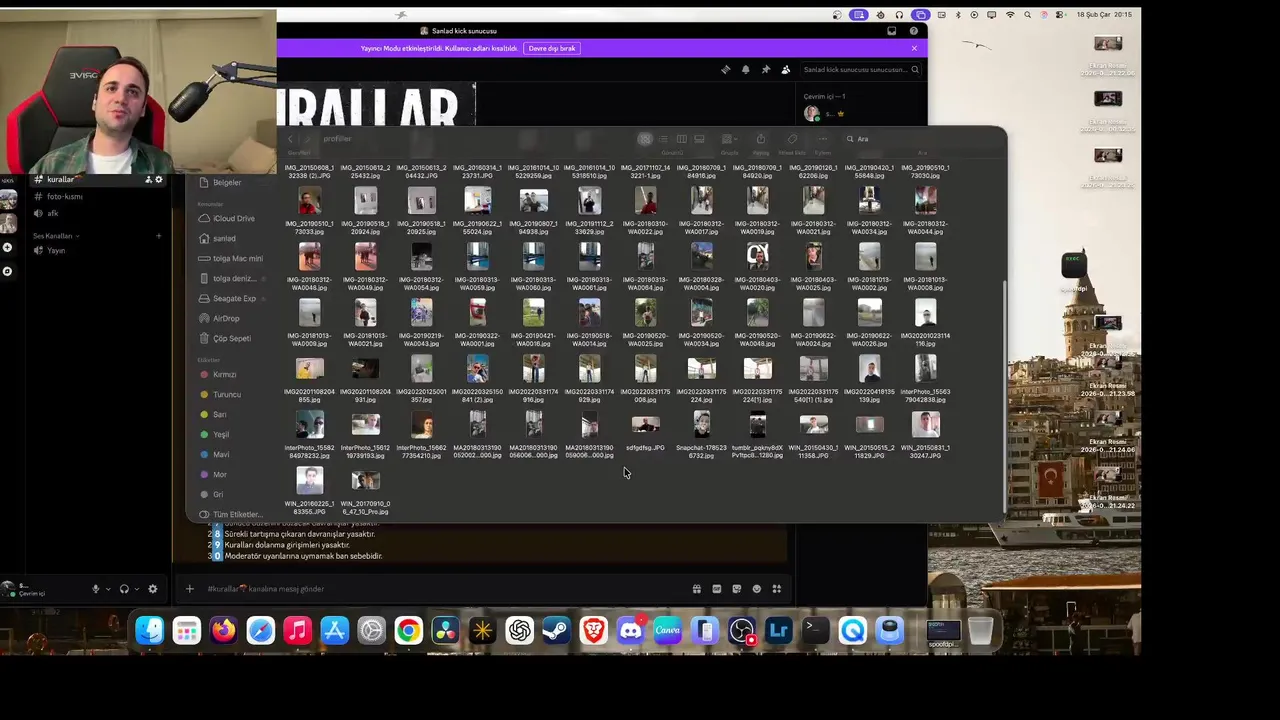Collapse the Ses Kanalları category
Image resolution: width=1280 pixels, height=720 pixels.
pyautogui.click(x=56, y=236)
